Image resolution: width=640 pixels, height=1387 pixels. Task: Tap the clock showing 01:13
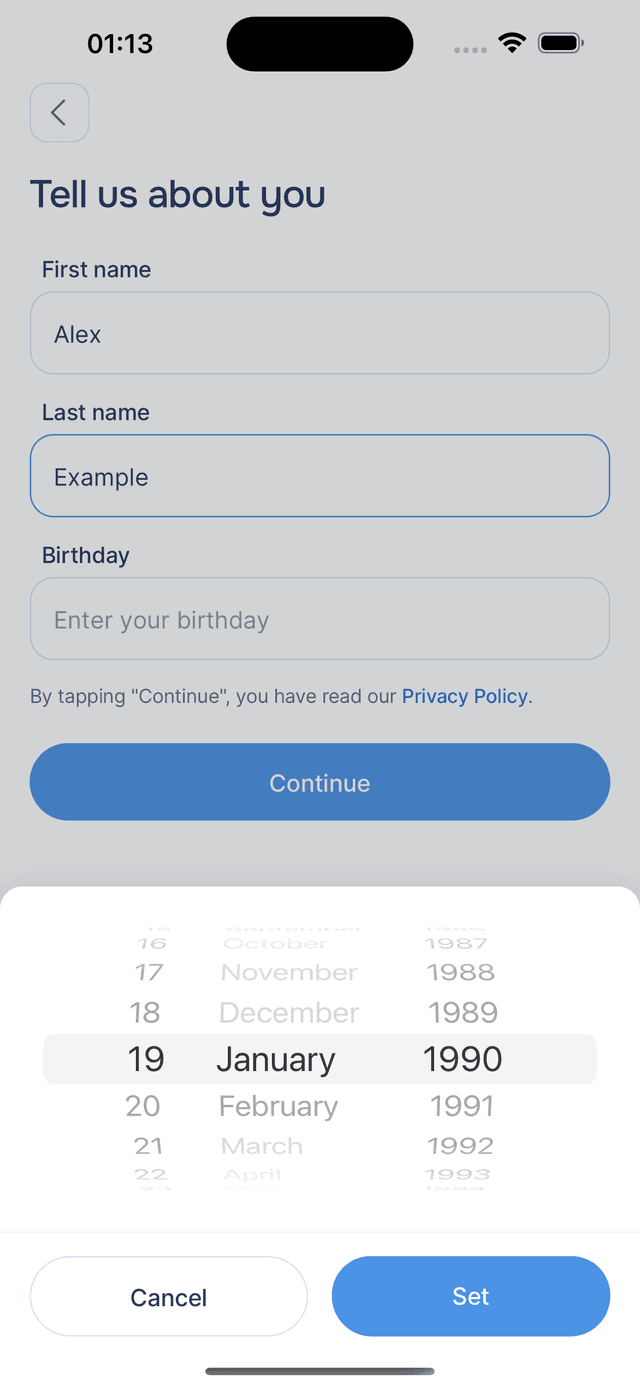click(120, 43)
